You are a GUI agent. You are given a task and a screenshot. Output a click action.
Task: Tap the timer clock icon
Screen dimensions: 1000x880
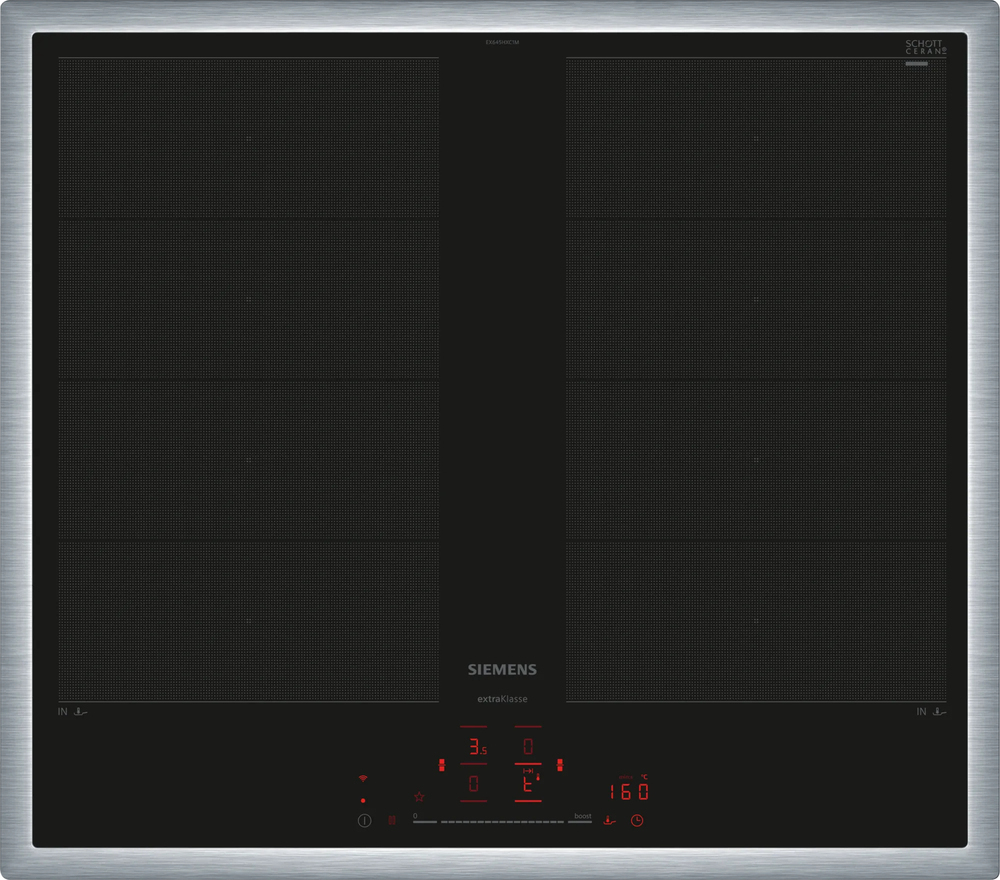coord(636,820)
